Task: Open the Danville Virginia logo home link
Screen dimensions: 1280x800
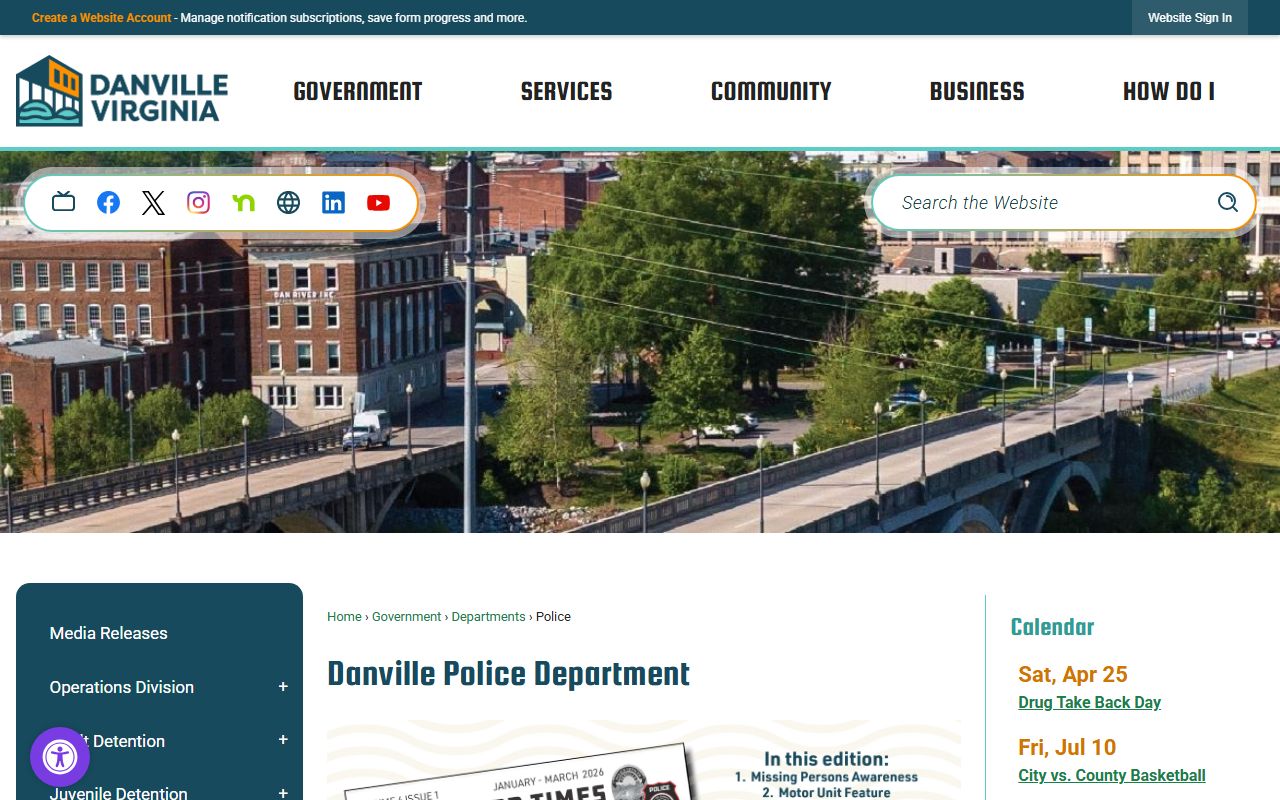Action: [122, 91]
